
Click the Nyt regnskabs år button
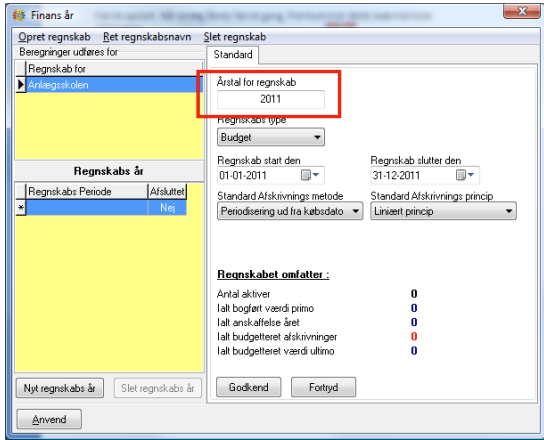pyautogui.click(x=60, y=388)
